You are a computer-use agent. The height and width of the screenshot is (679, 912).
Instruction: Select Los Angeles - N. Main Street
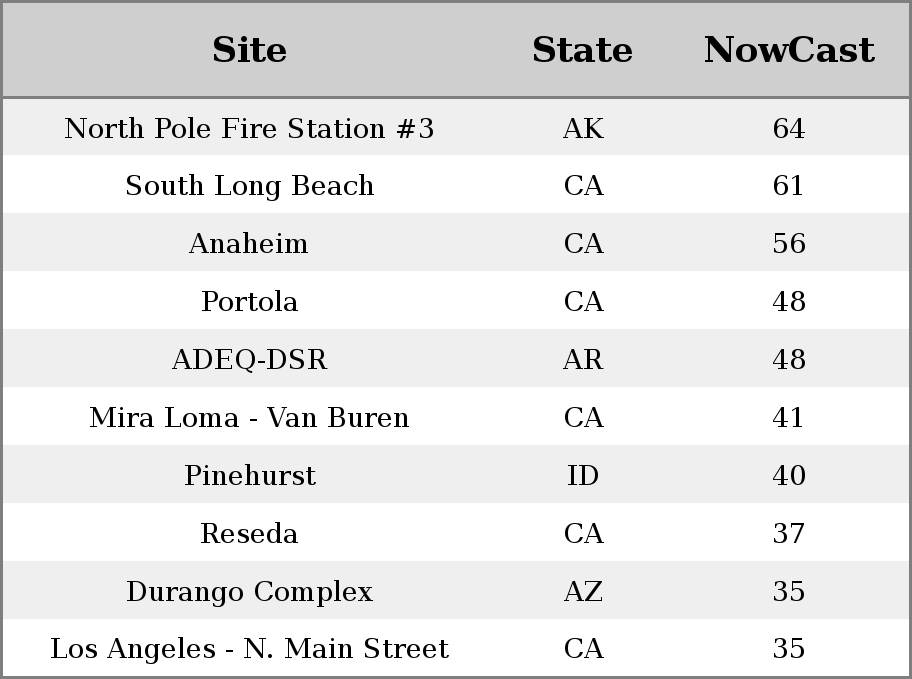tap(250, 649)
